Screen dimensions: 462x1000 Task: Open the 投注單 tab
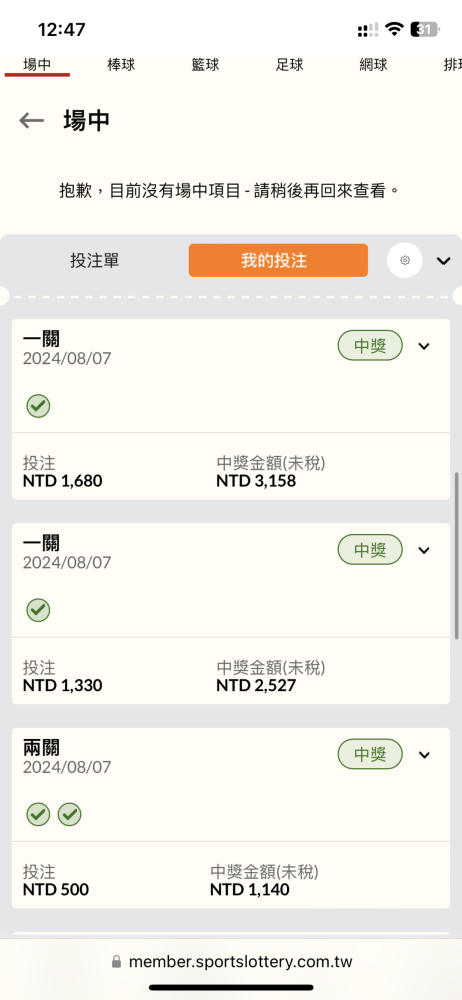[x=94, y=260]
